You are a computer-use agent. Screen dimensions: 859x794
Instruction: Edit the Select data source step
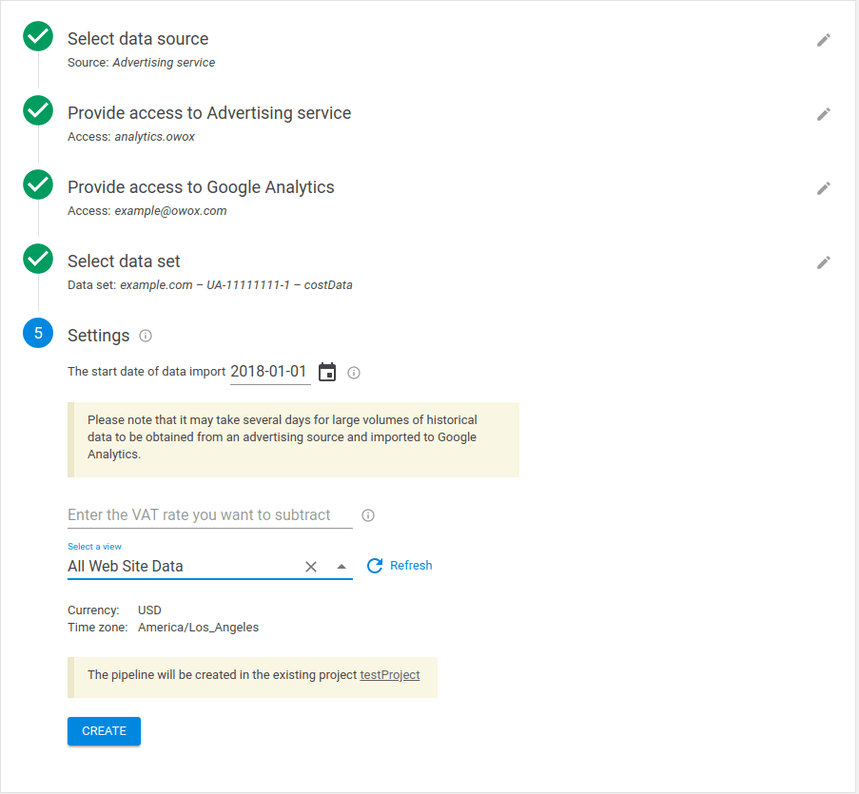(823, 40)
